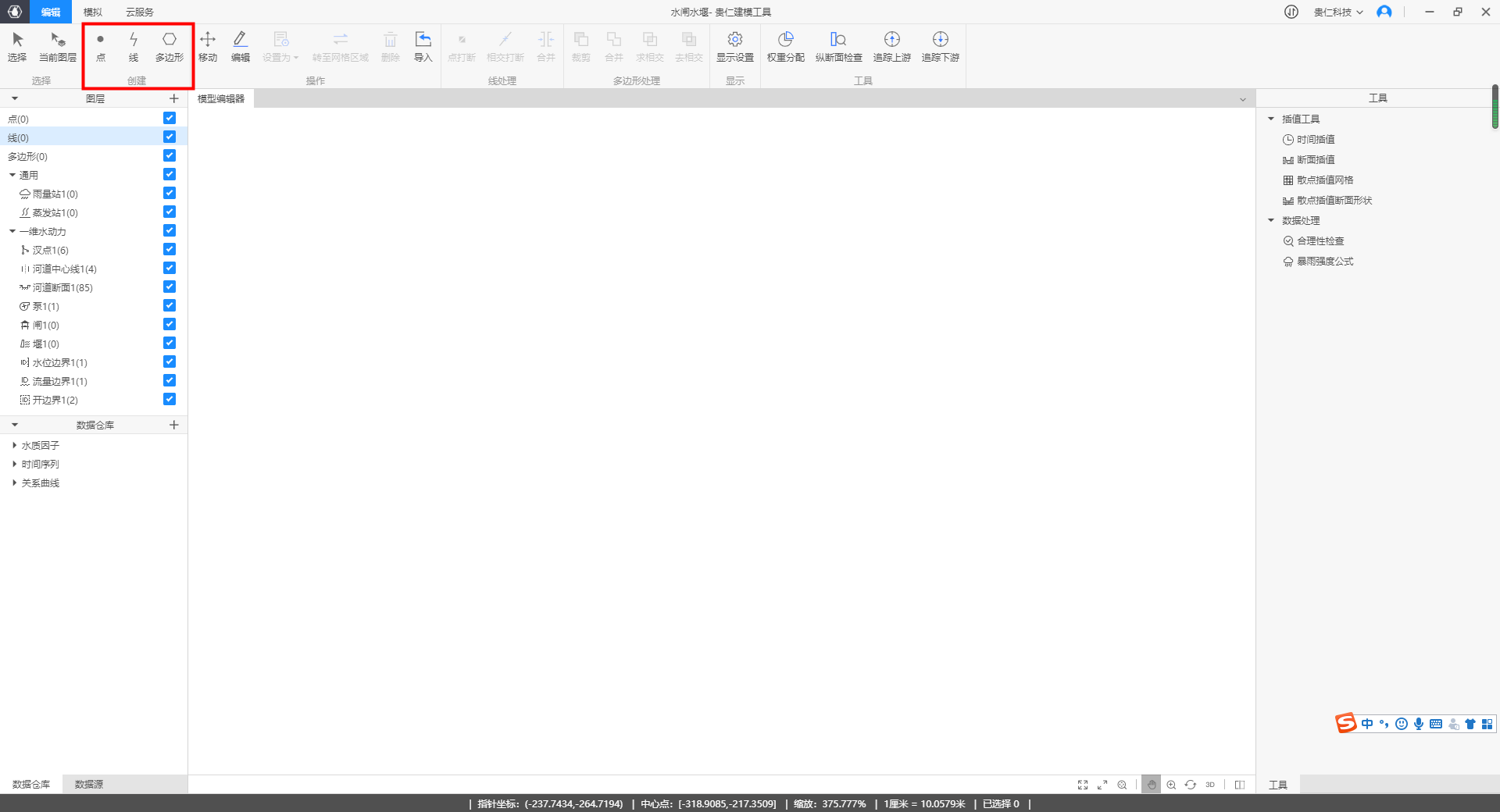Open 显示设置 display settings
The height and width of the screenshot is (812, 1500).
click(734, 46)
